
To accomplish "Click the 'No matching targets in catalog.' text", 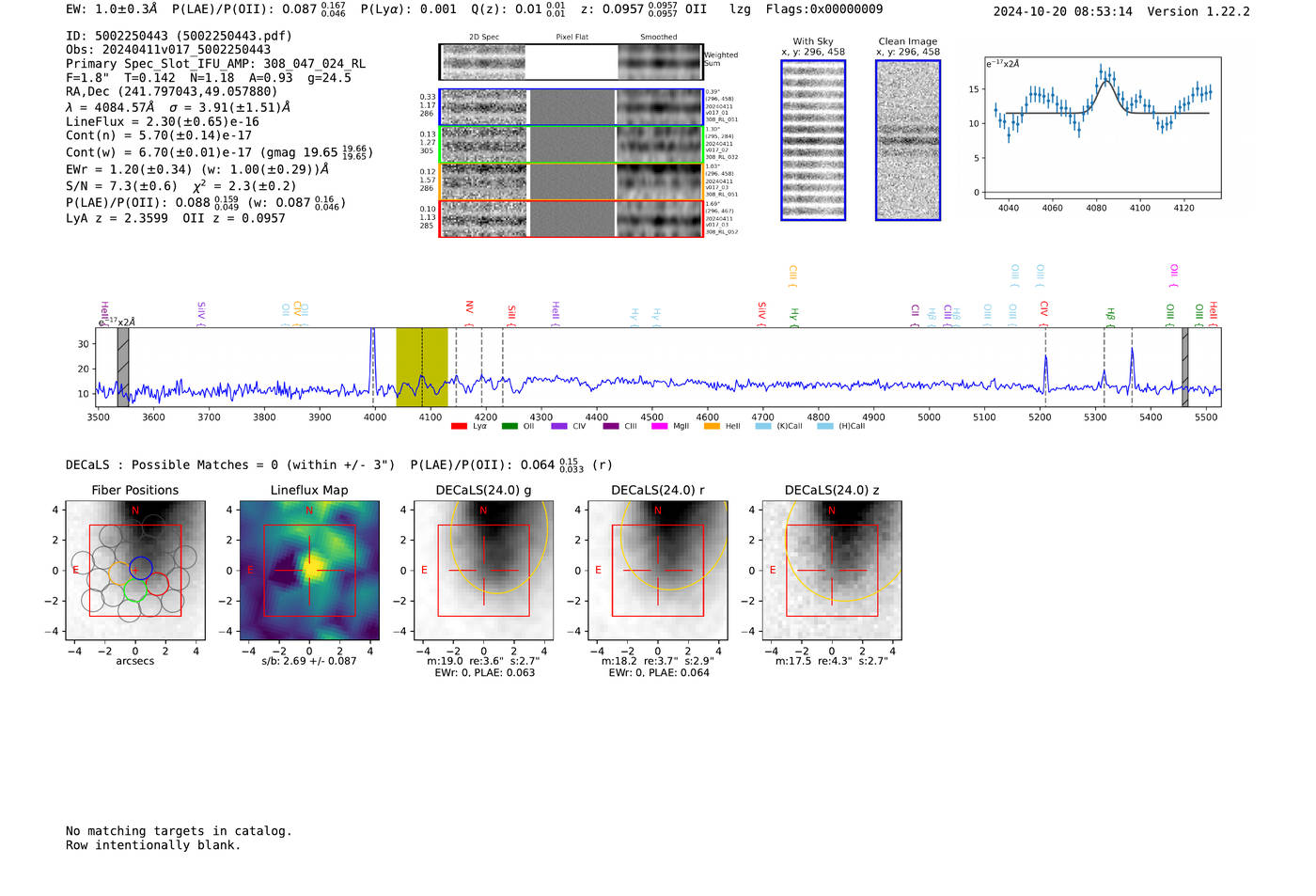I will [179, 831].
